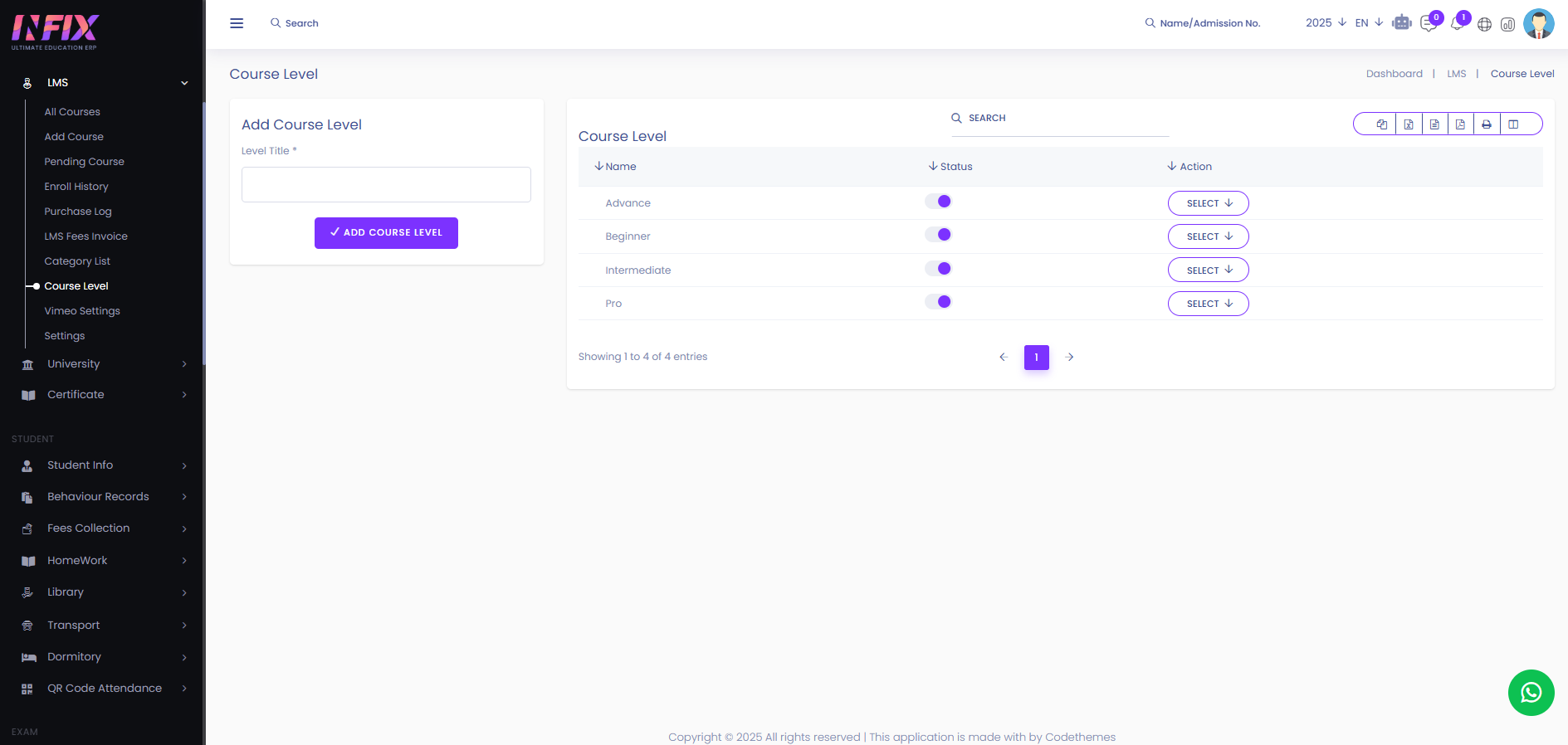Open Enroll History in LMS menu
The width and height of the screenshot is (1568, 745).
pyautogui.click(x=76, y=187)
